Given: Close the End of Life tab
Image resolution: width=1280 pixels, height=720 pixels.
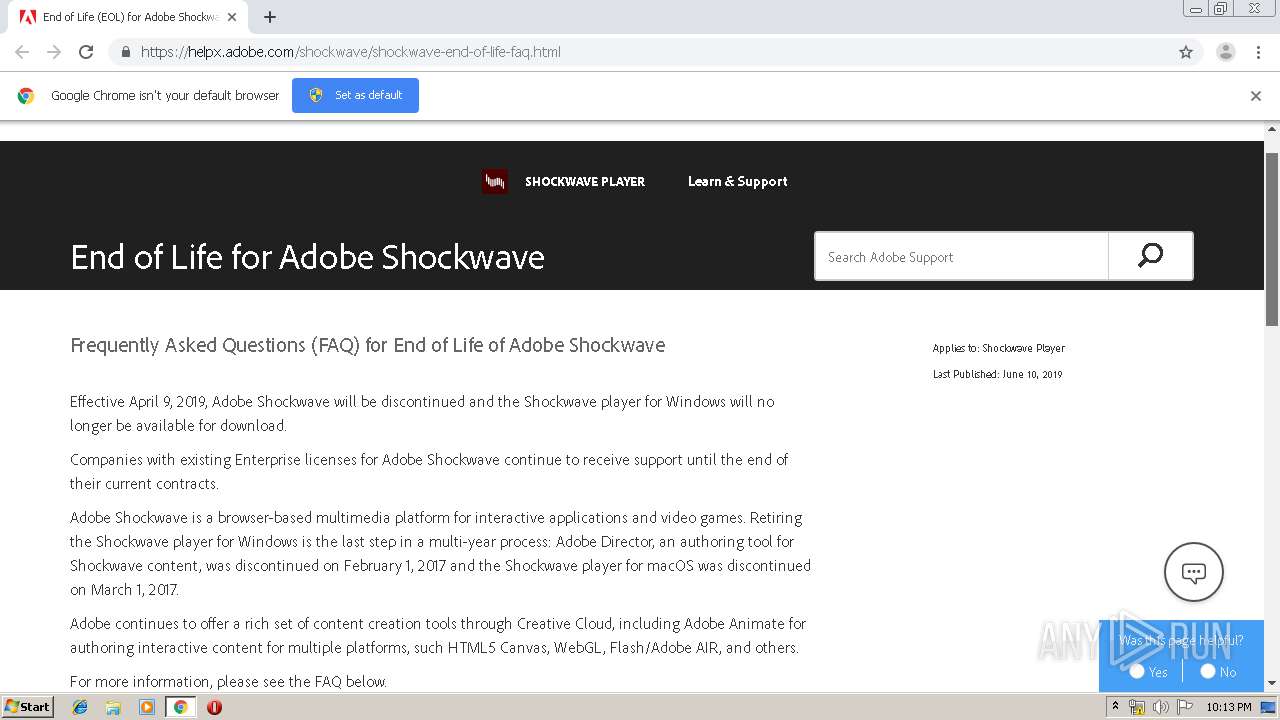Looking at the screenshot, I should [232, 17].
